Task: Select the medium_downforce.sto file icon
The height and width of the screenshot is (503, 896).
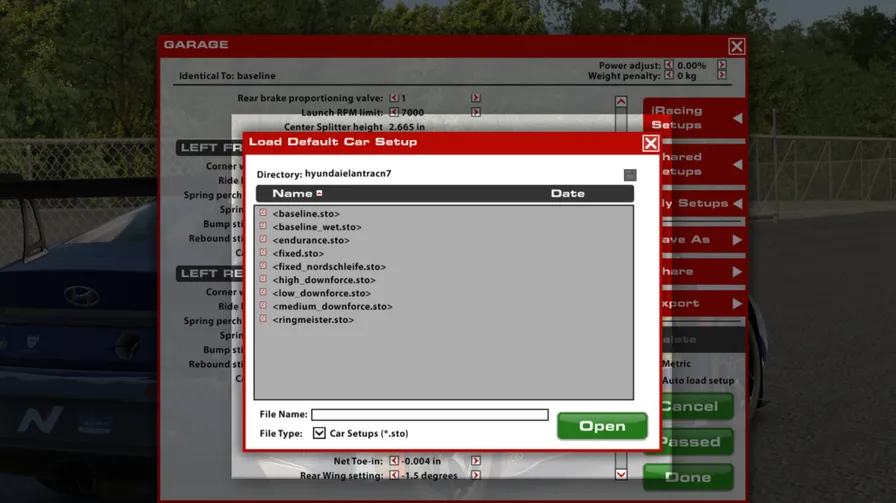Action: [263, 305]
